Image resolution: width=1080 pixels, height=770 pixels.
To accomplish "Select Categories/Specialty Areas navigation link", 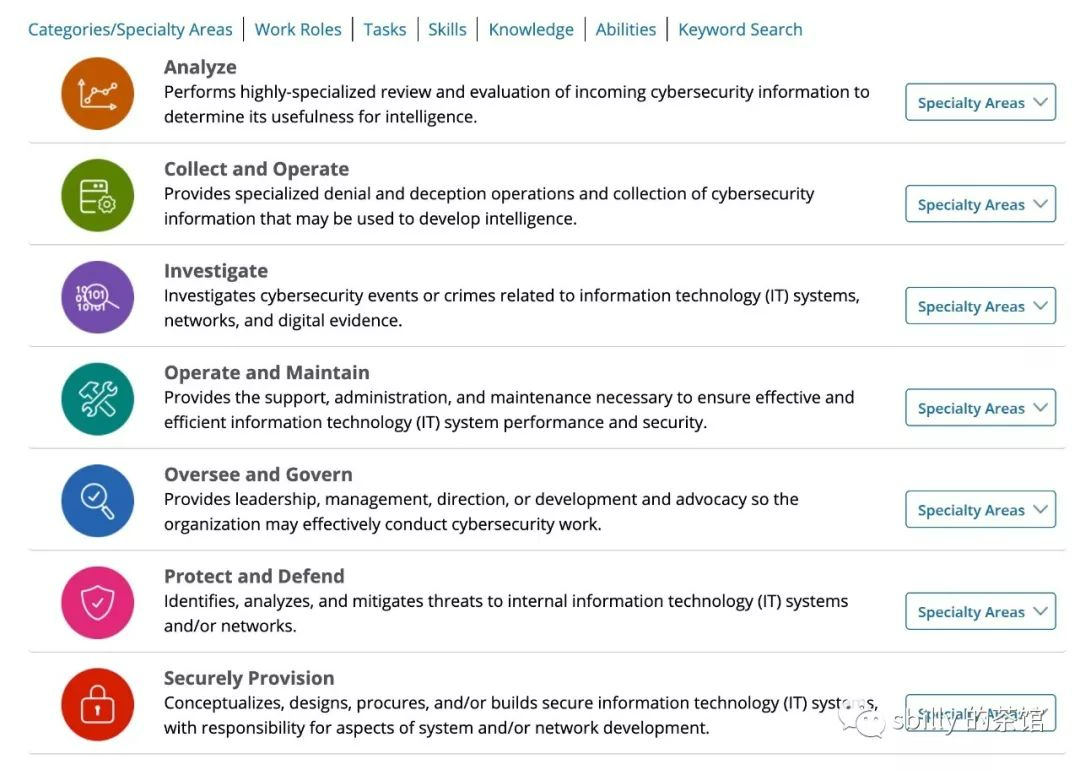I will click(130, 29).
